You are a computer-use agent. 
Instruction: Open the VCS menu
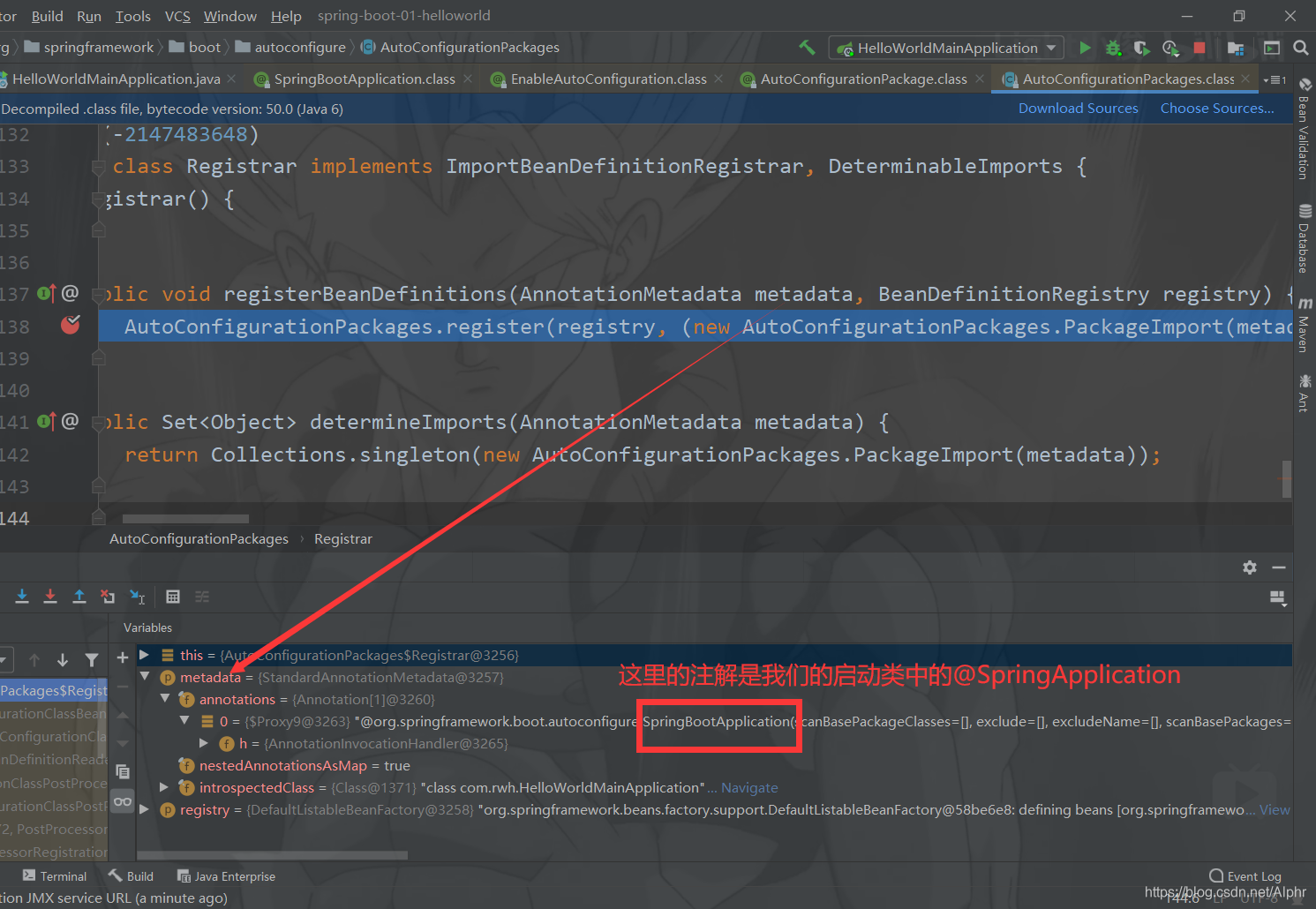(177, 16)
